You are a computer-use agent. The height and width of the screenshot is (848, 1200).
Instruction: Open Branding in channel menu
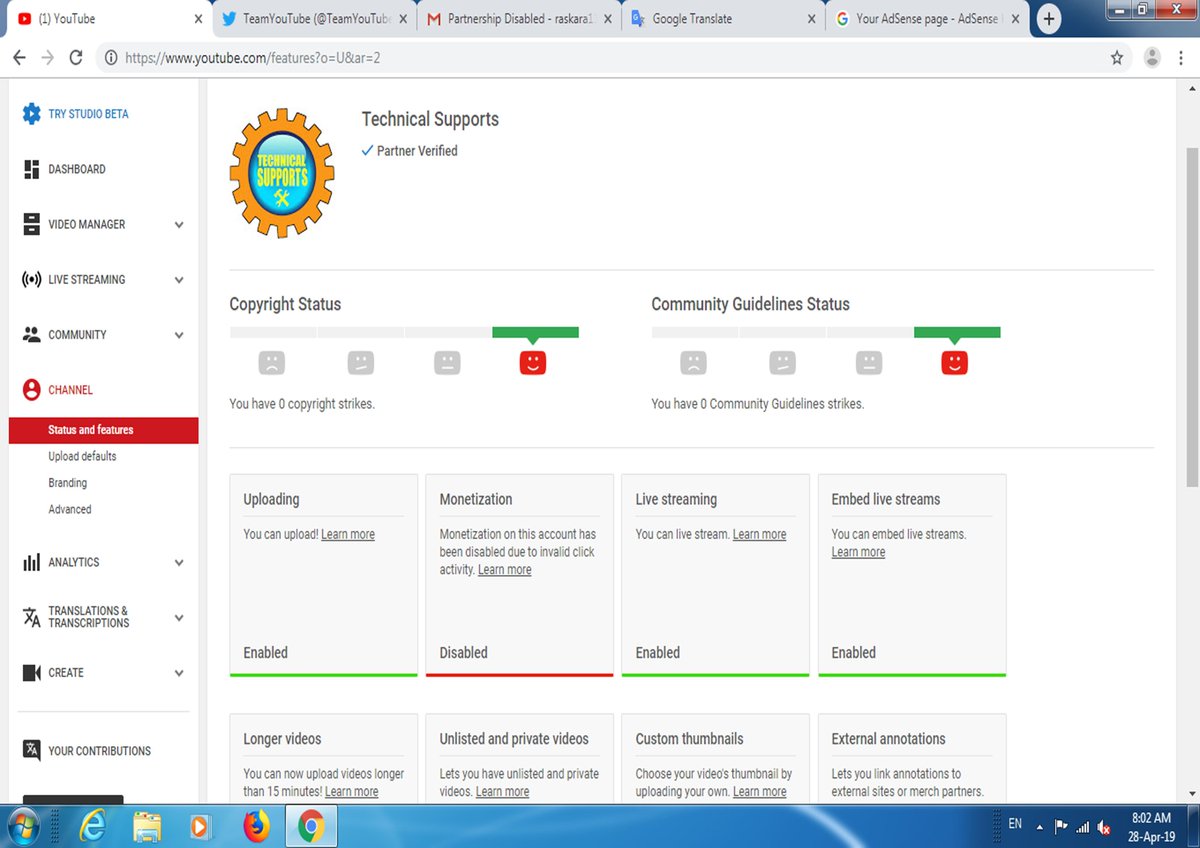point(67,483)
